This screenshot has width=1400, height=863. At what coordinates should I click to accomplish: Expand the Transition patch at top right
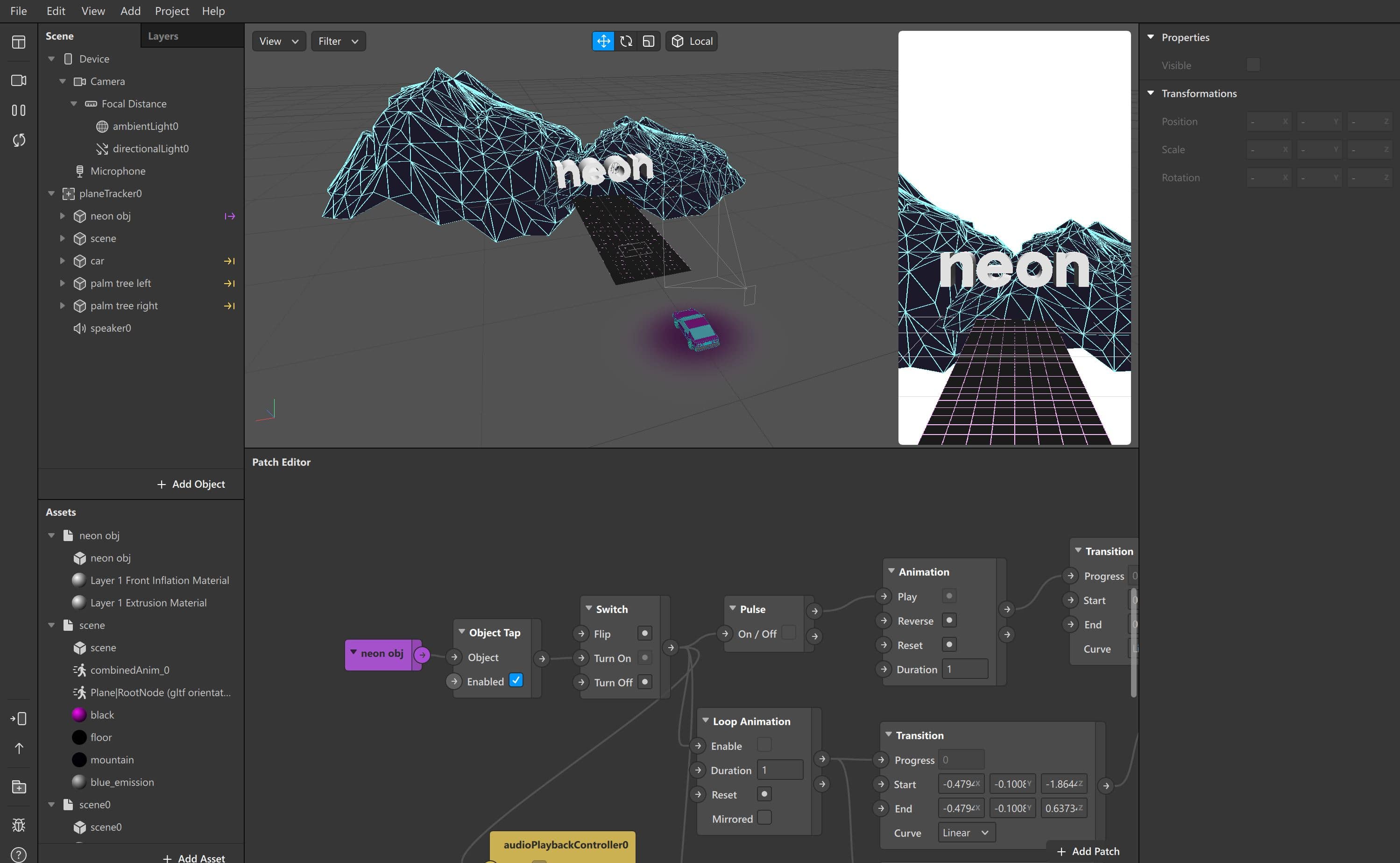point(1079,551)
